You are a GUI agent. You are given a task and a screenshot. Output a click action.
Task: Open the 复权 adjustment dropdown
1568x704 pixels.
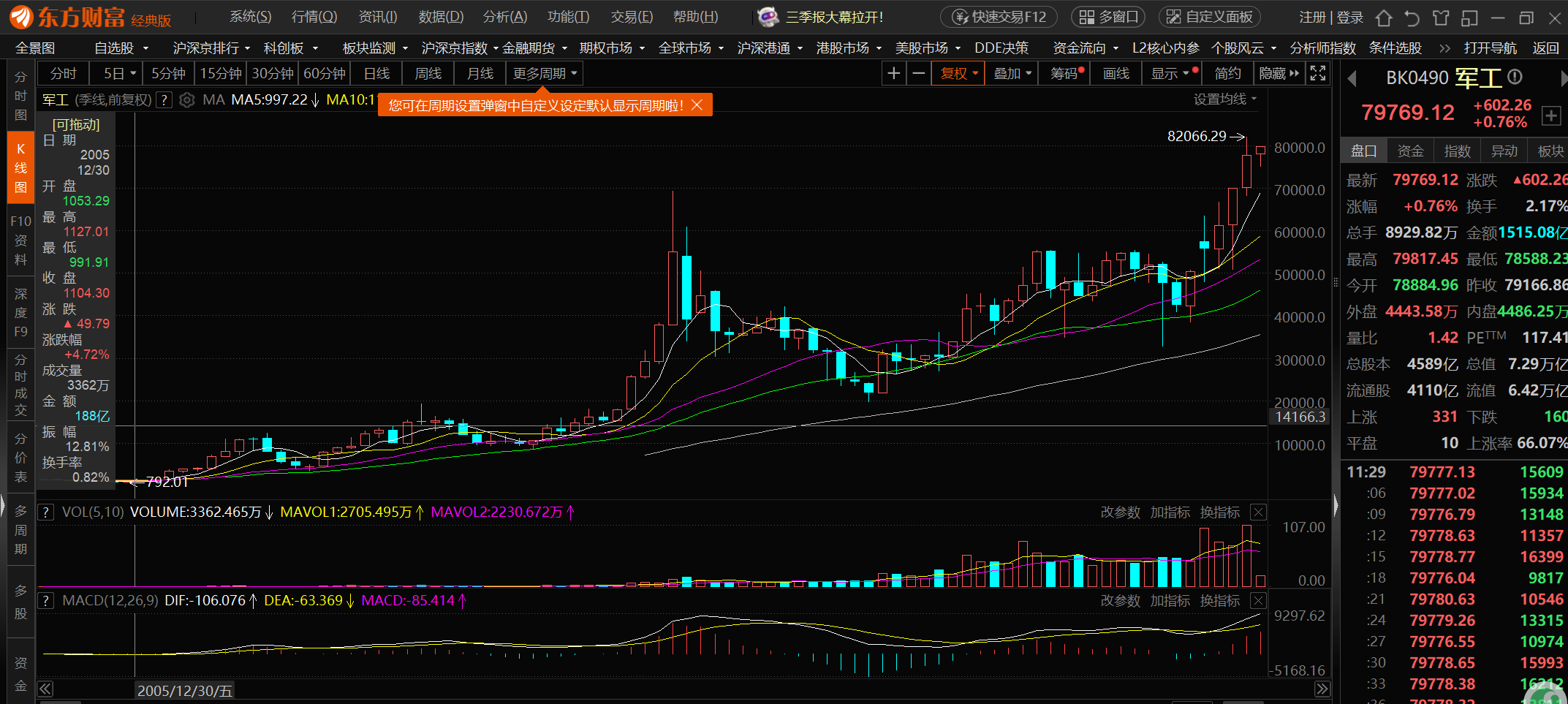(x=958, y=74)
